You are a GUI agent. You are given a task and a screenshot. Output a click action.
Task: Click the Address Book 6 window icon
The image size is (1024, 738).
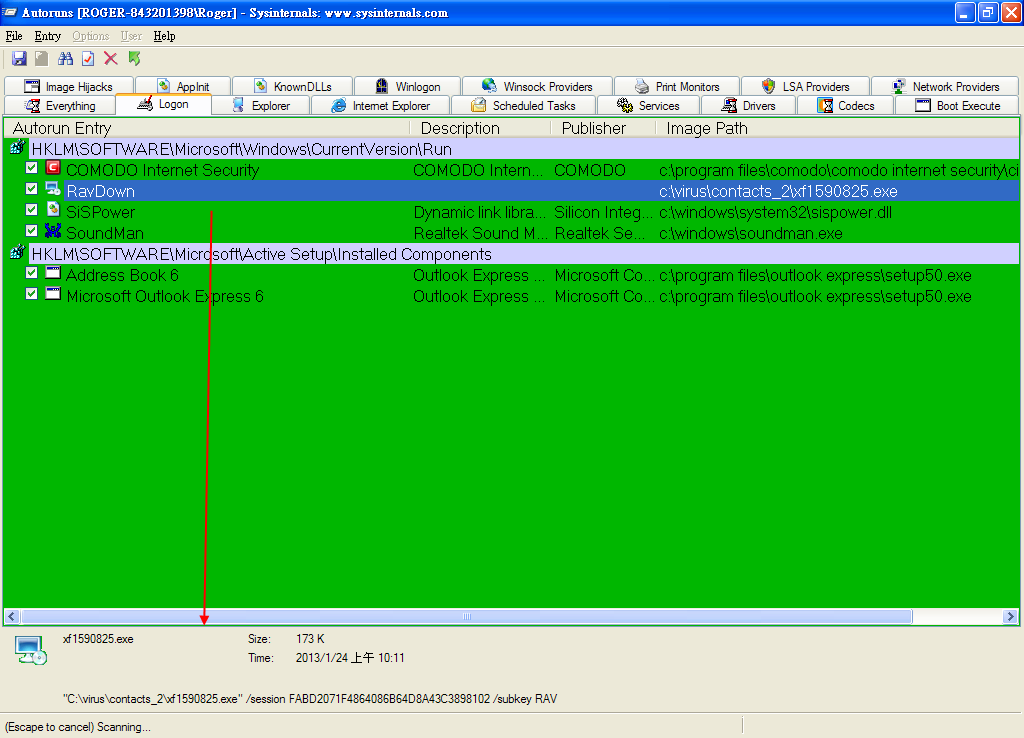click(x=53, y=273)
